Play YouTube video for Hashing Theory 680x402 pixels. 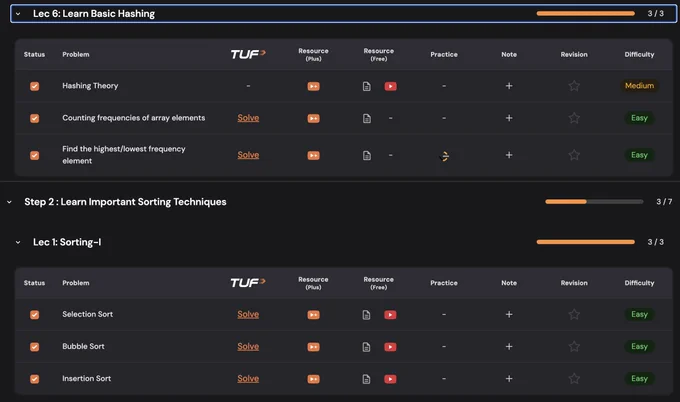[x=390, y=86]
